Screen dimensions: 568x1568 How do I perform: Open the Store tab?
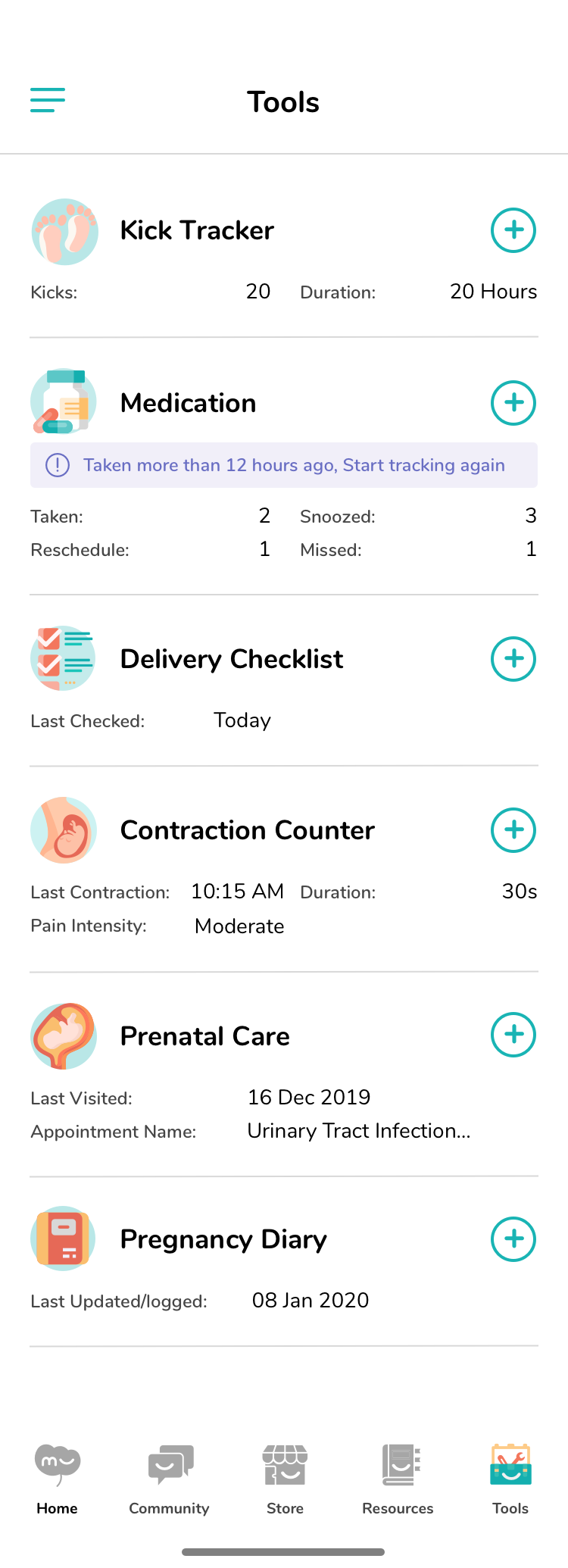point(285,1479)
